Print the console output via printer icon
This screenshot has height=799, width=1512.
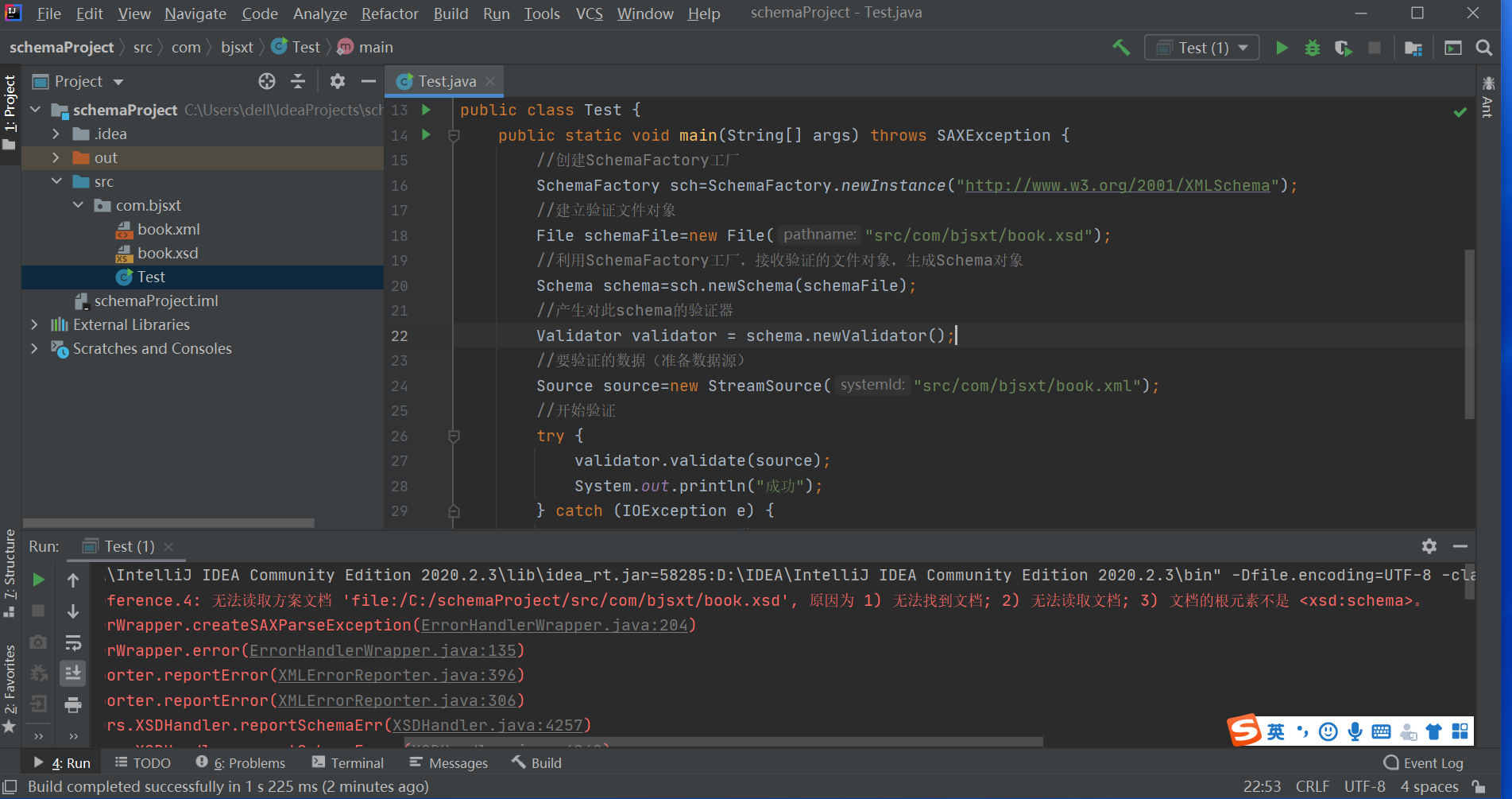coord(73,704)
